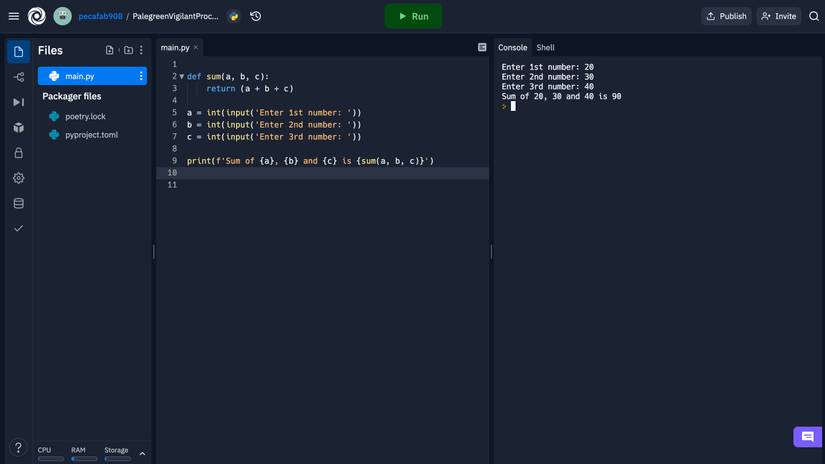Screen dimensions: 825x464
Task: Click the Replit logo icon
Action: coord(37,16)
